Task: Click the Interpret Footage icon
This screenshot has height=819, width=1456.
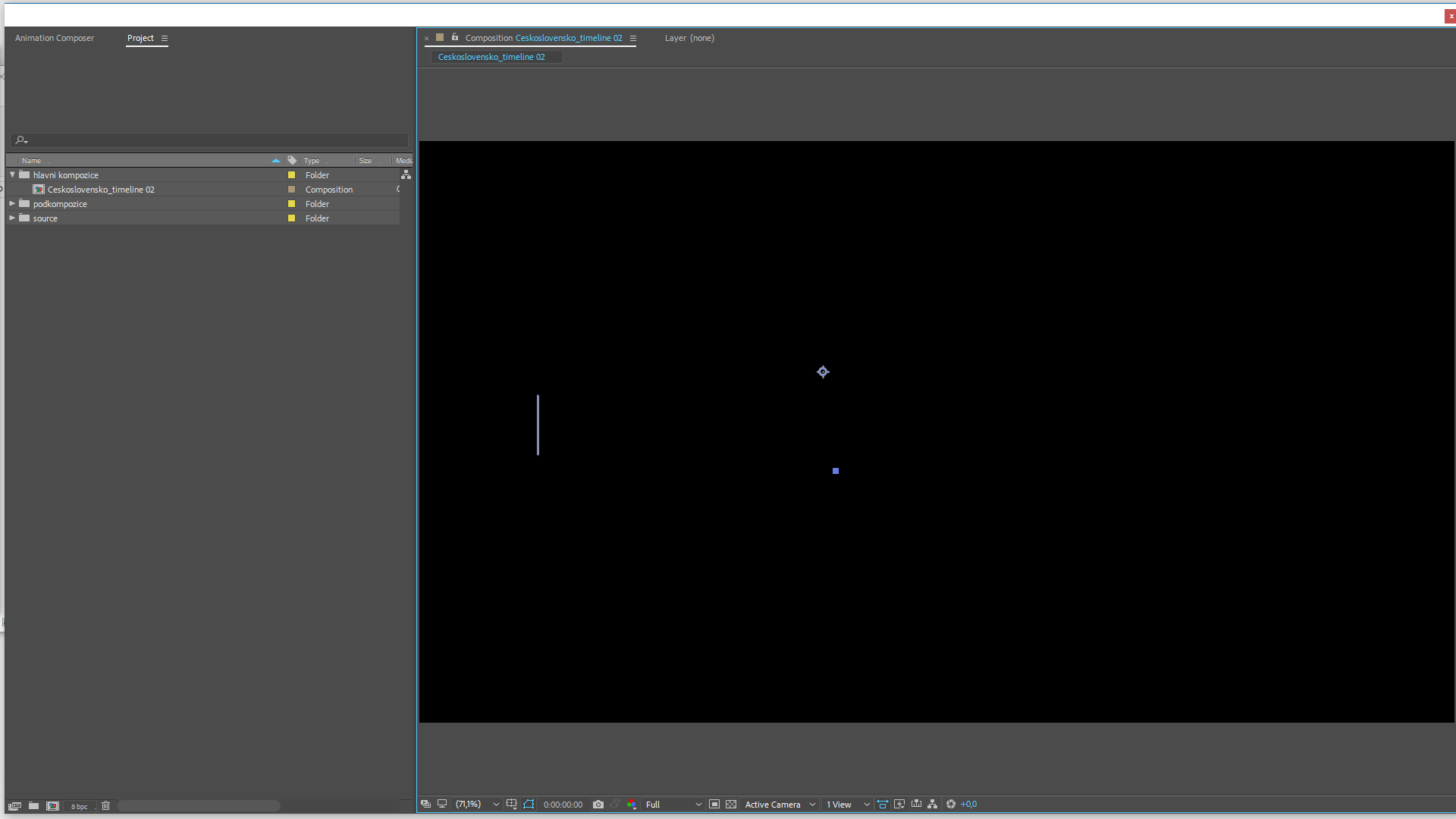Action: (x=14, y=806)
